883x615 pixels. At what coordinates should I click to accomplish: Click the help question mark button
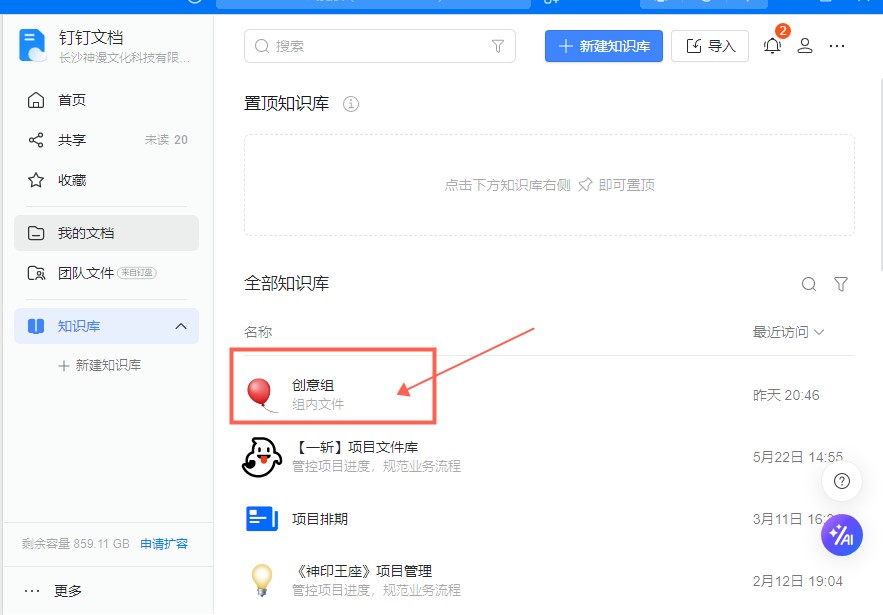coord(842,482)
